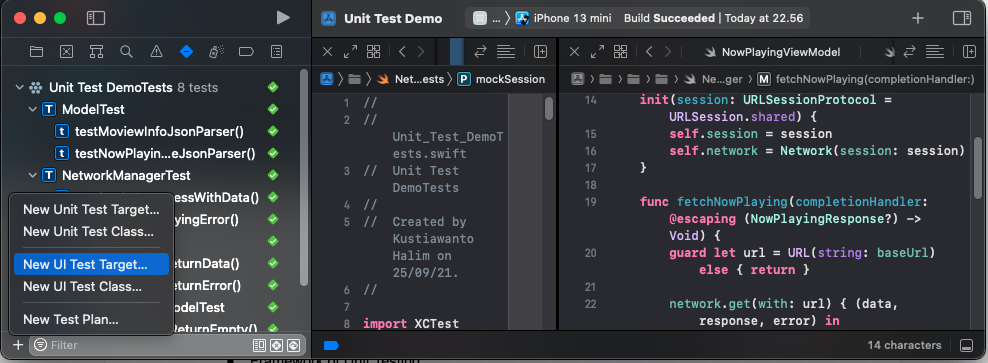Open the Debug navigator spray icon

pos(216,52)
